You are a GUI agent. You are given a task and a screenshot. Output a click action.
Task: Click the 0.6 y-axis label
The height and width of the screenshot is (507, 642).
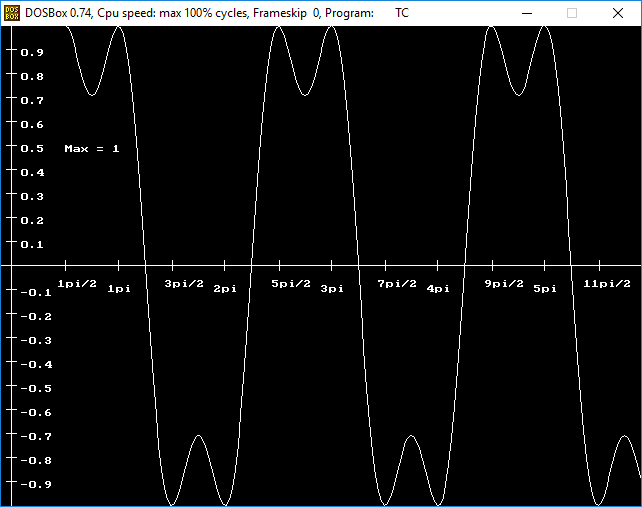pyautogui.click(x=32, y=124)
